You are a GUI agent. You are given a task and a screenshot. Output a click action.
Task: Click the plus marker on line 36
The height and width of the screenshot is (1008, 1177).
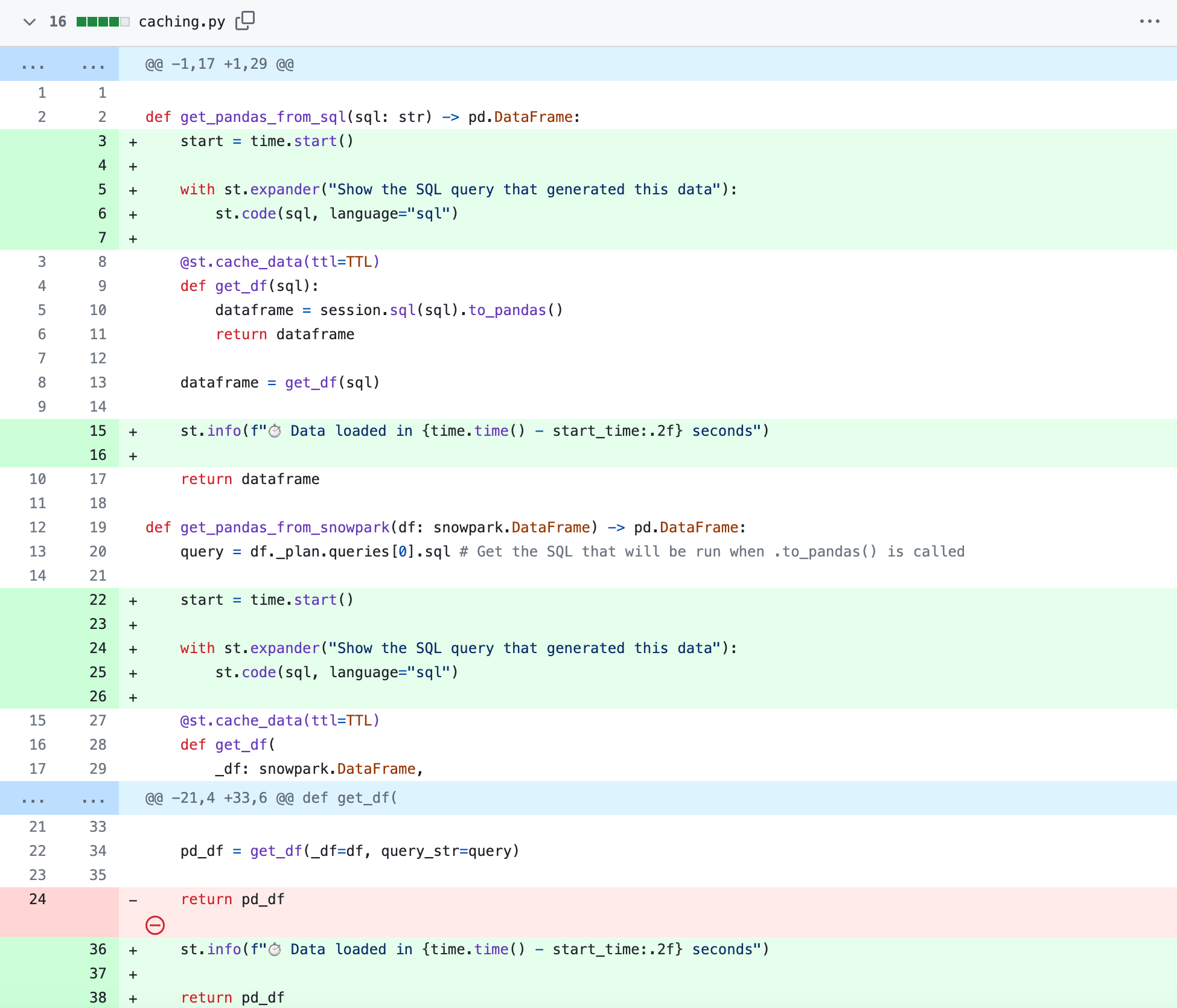point(133,950)
